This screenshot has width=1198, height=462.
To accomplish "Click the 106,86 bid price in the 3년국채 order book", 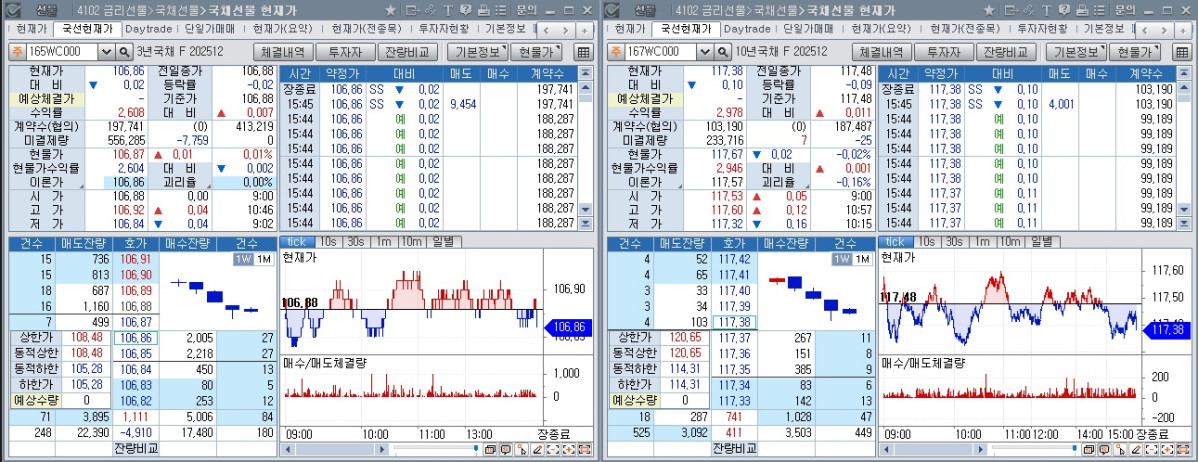I will [135, 338].
